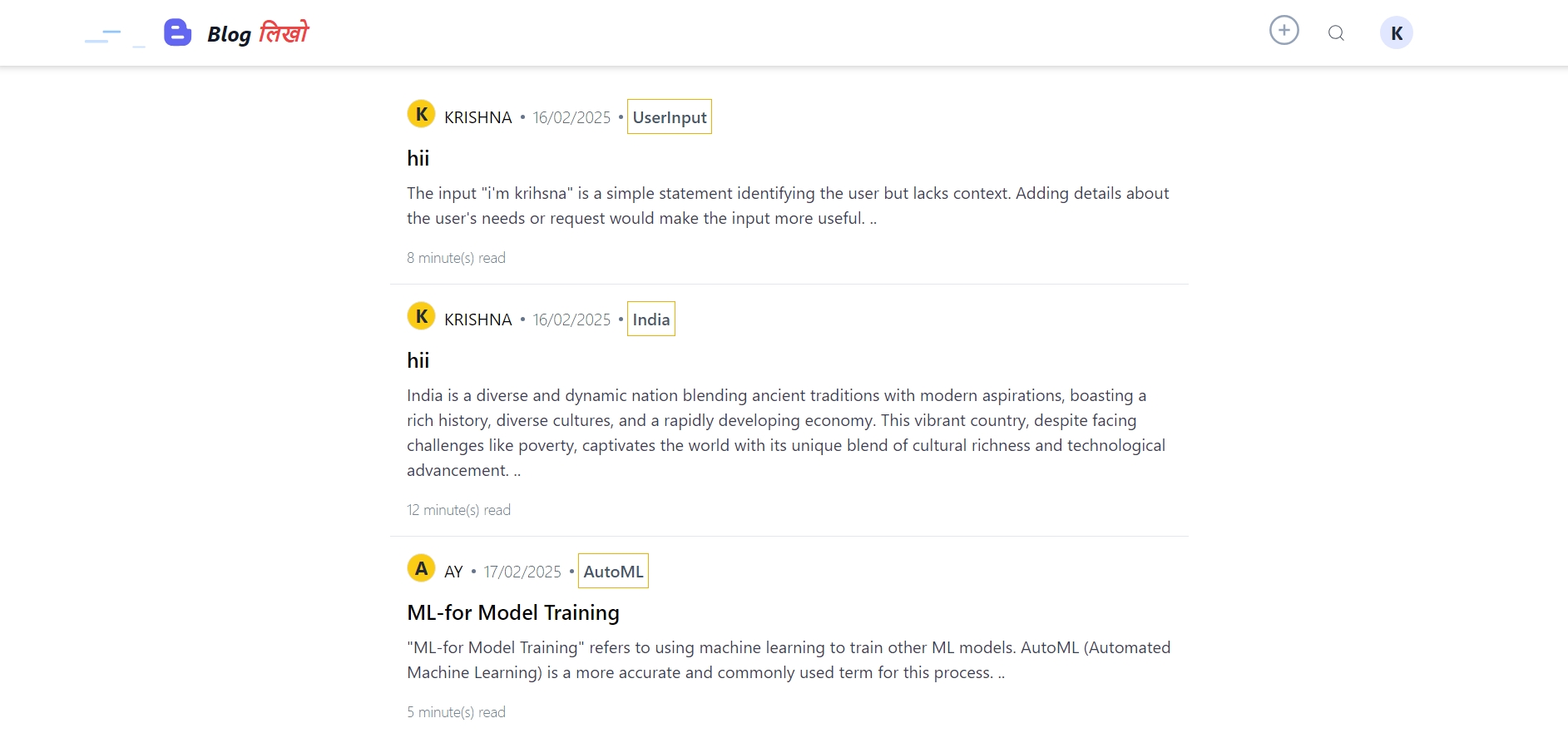This screenshot has height=738, width=1568.
Task: Click KRISHNA's avatar on the UserInput post
Action: coord(421,114)
